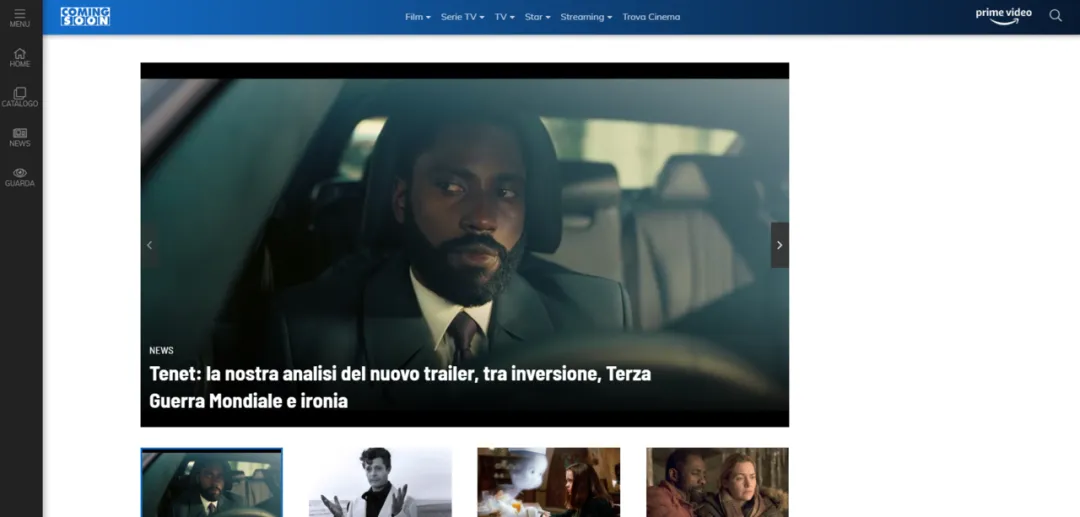Expand the Serie TV dropdown menu

point(462,17)
